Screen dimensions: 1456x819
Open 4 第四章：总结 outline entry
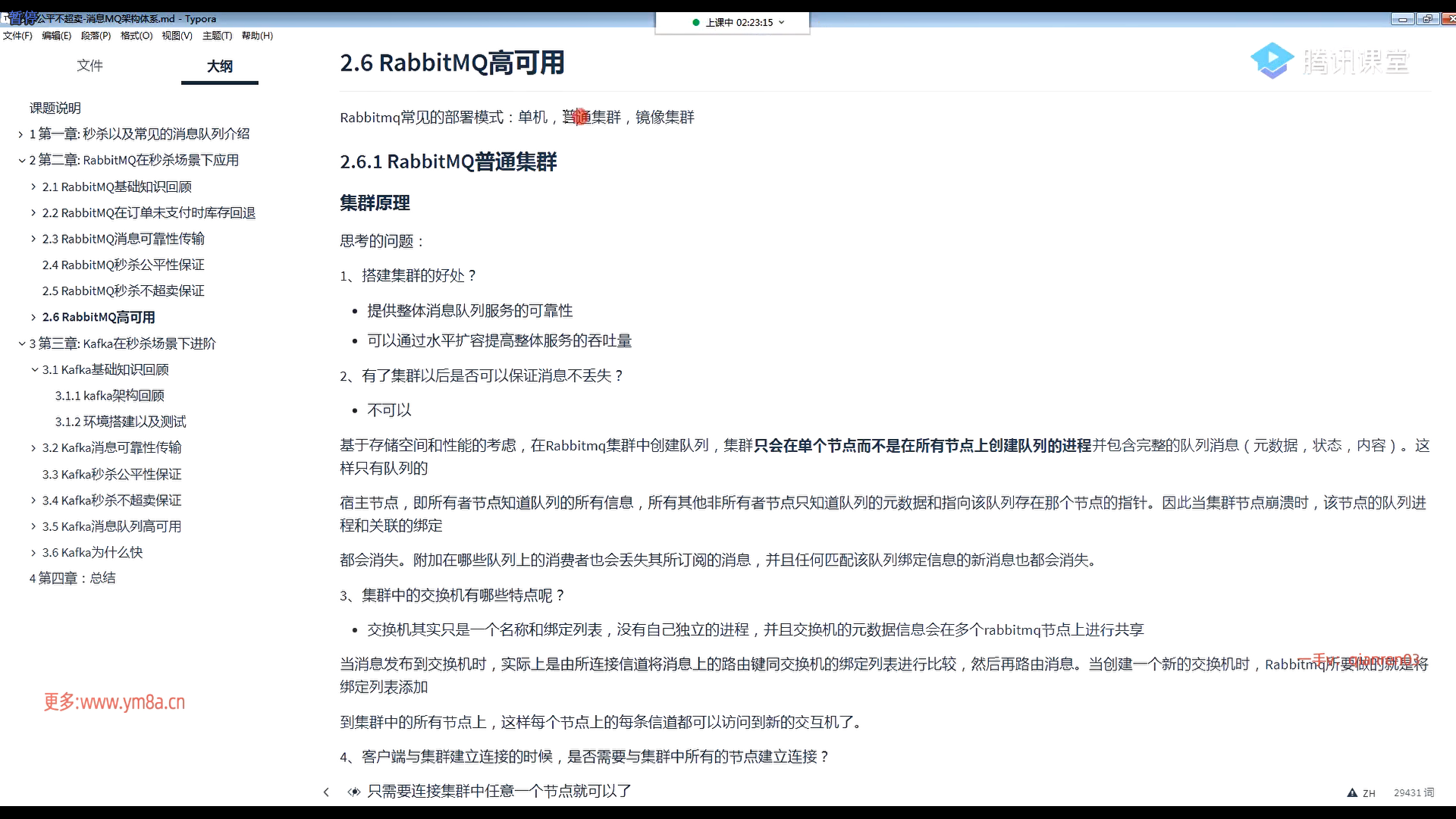click(72, 578)
